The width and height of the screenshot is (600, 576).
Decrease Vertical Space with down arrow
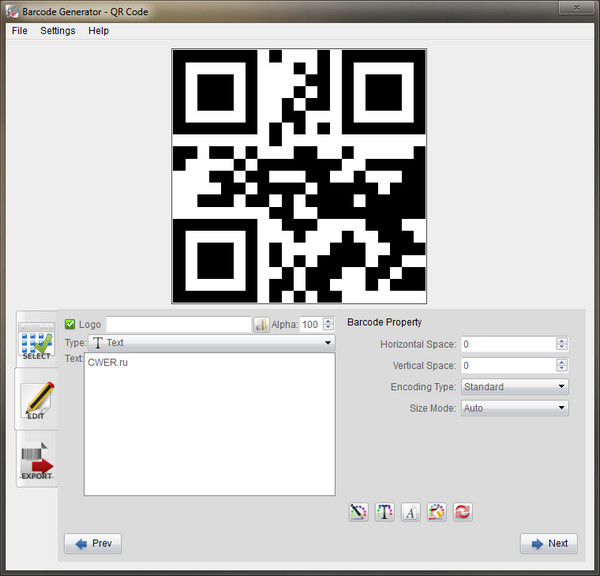(x=562, y=369)
